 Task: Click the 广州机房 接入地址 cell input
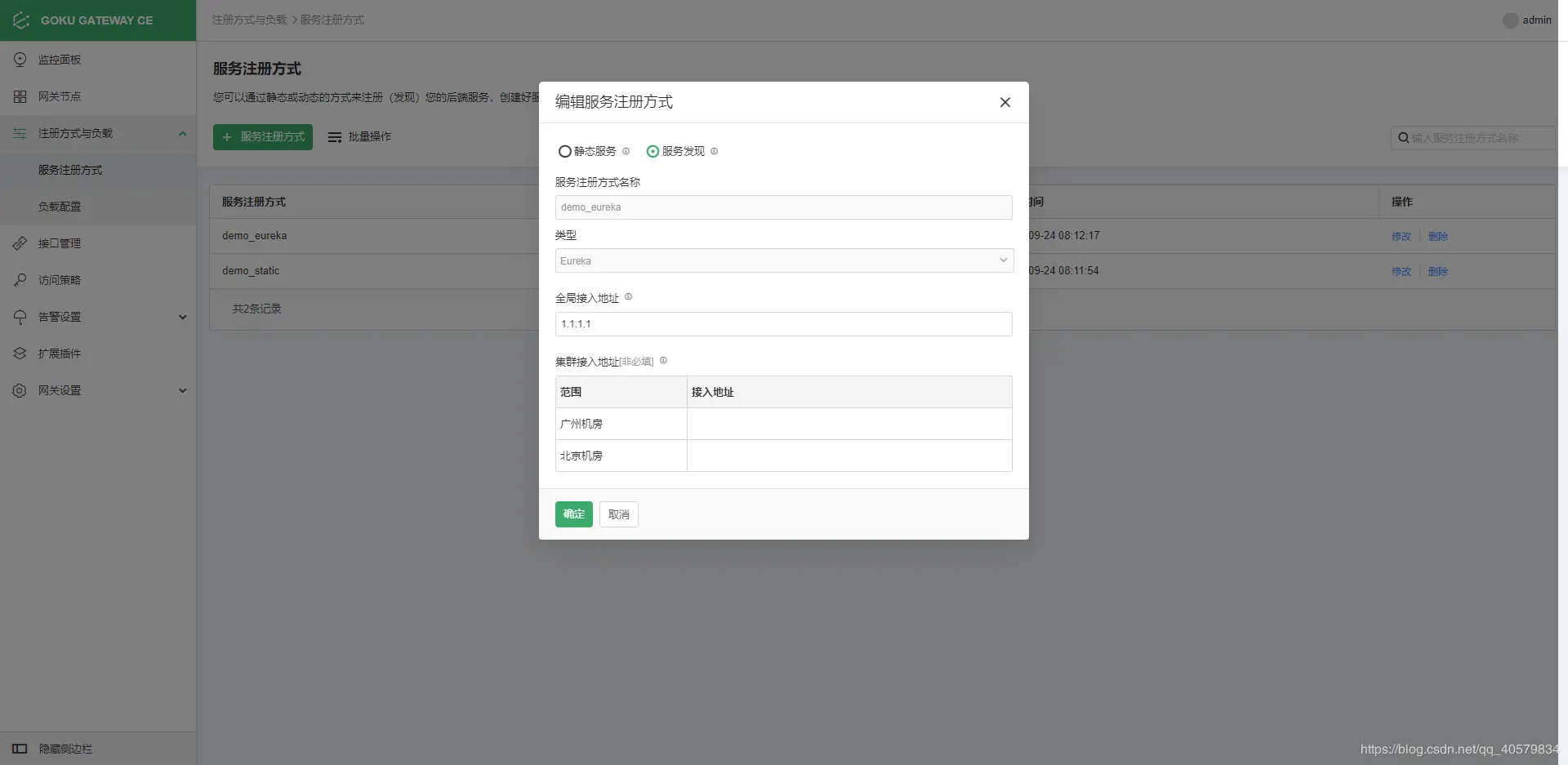point(849,424)
